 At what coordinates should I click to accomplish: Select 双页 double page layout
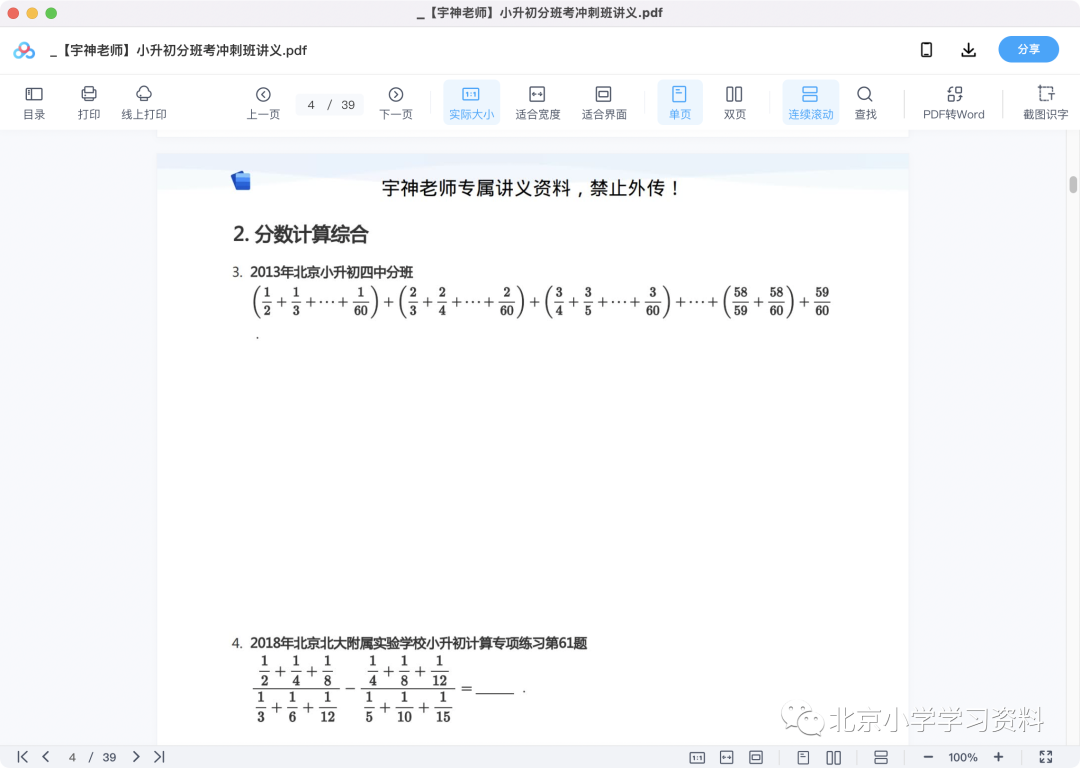[x=734, y=103]
